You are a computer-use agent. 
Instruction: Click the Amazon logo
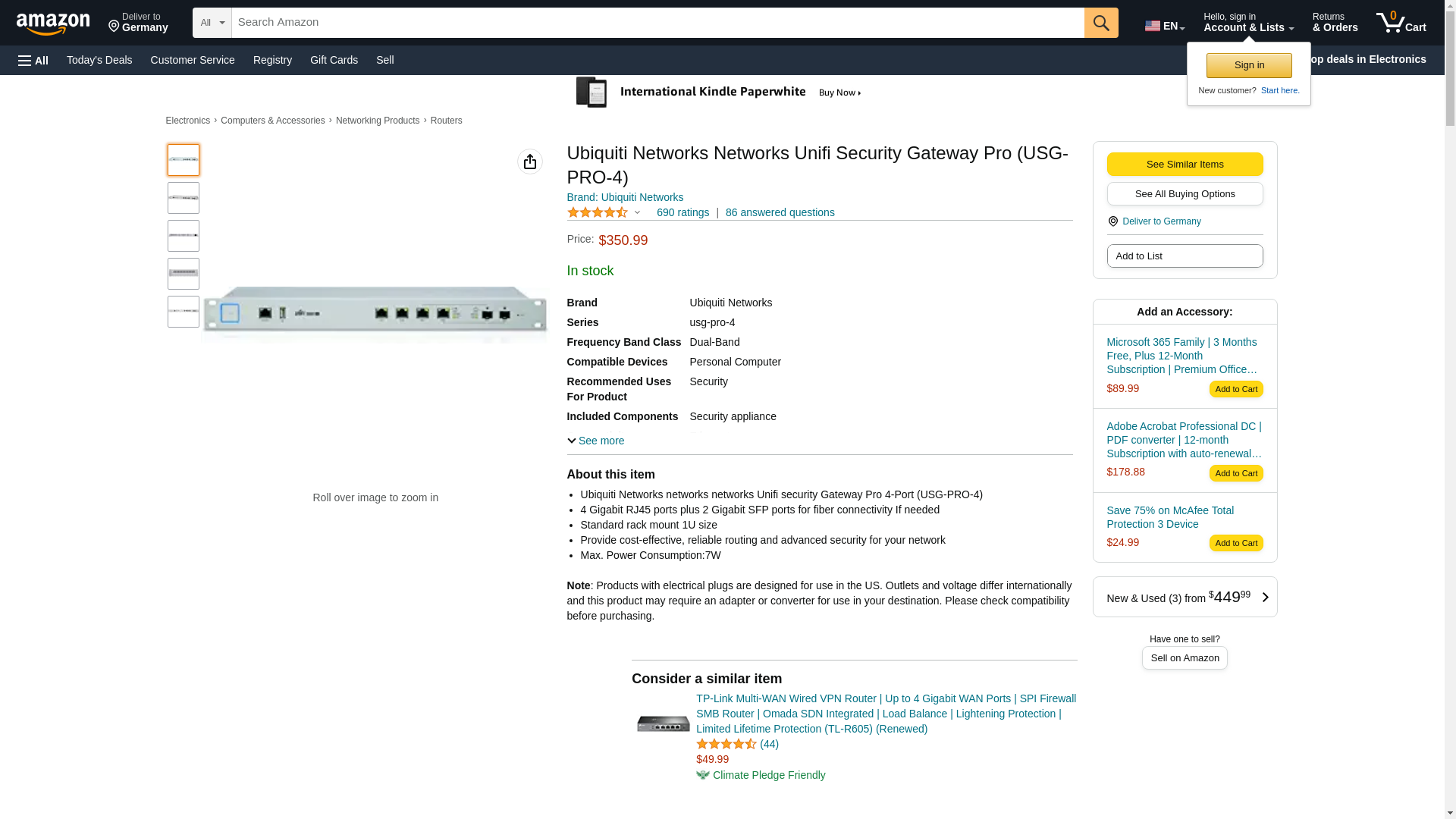pyautogui.click(x=53, y=24)
